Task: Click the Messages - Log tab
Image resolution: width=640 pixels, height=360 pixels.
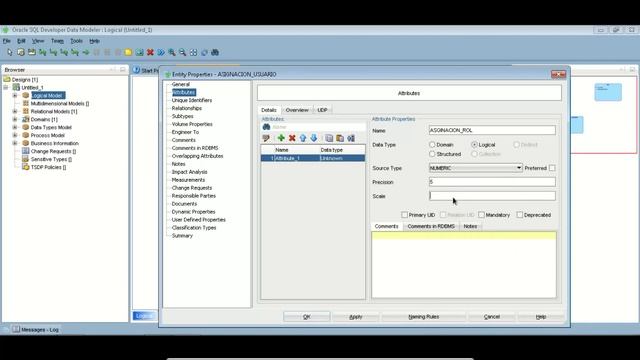Action: [x=36, y=329]
